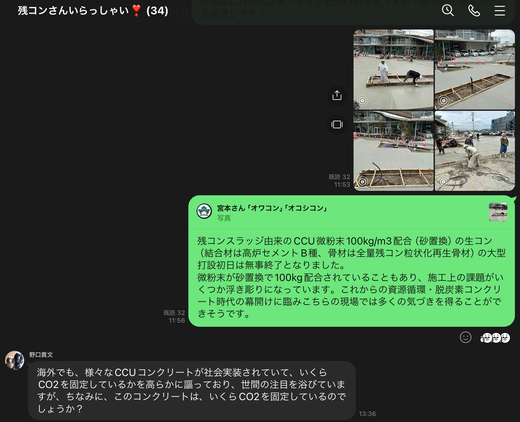Click the 11:53 timestamp by the photos
This screenshot has width=520, height=422.
tap(342, 184)
